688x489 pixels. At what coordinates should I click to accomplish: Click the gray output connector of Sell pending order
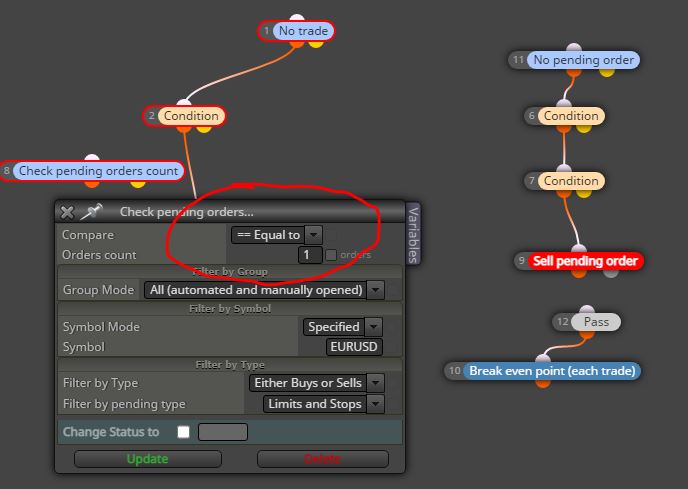pos(610,273)
